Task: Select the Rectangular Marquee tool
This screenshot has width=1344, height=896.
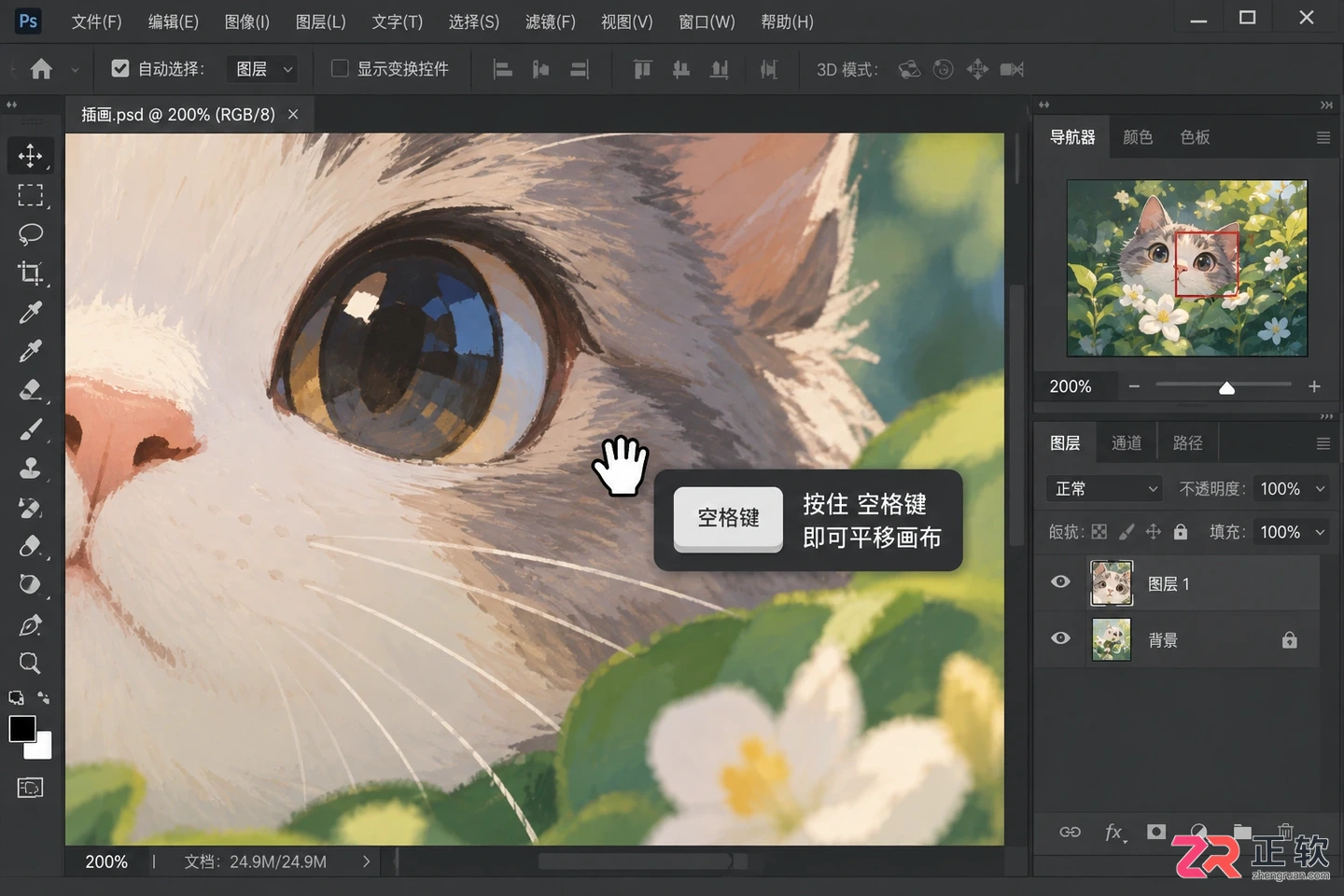Action: (x=30, y=195)
